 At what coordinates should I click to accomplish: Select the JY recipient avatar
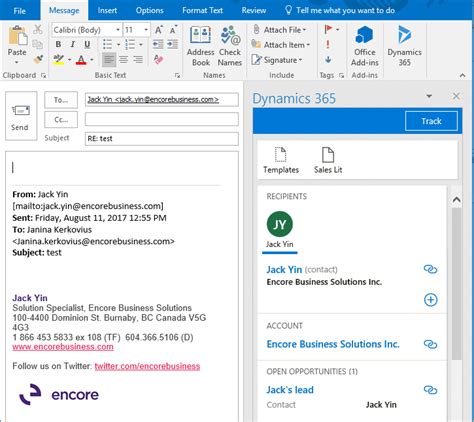pyautogui.click(x=280, y=224)
